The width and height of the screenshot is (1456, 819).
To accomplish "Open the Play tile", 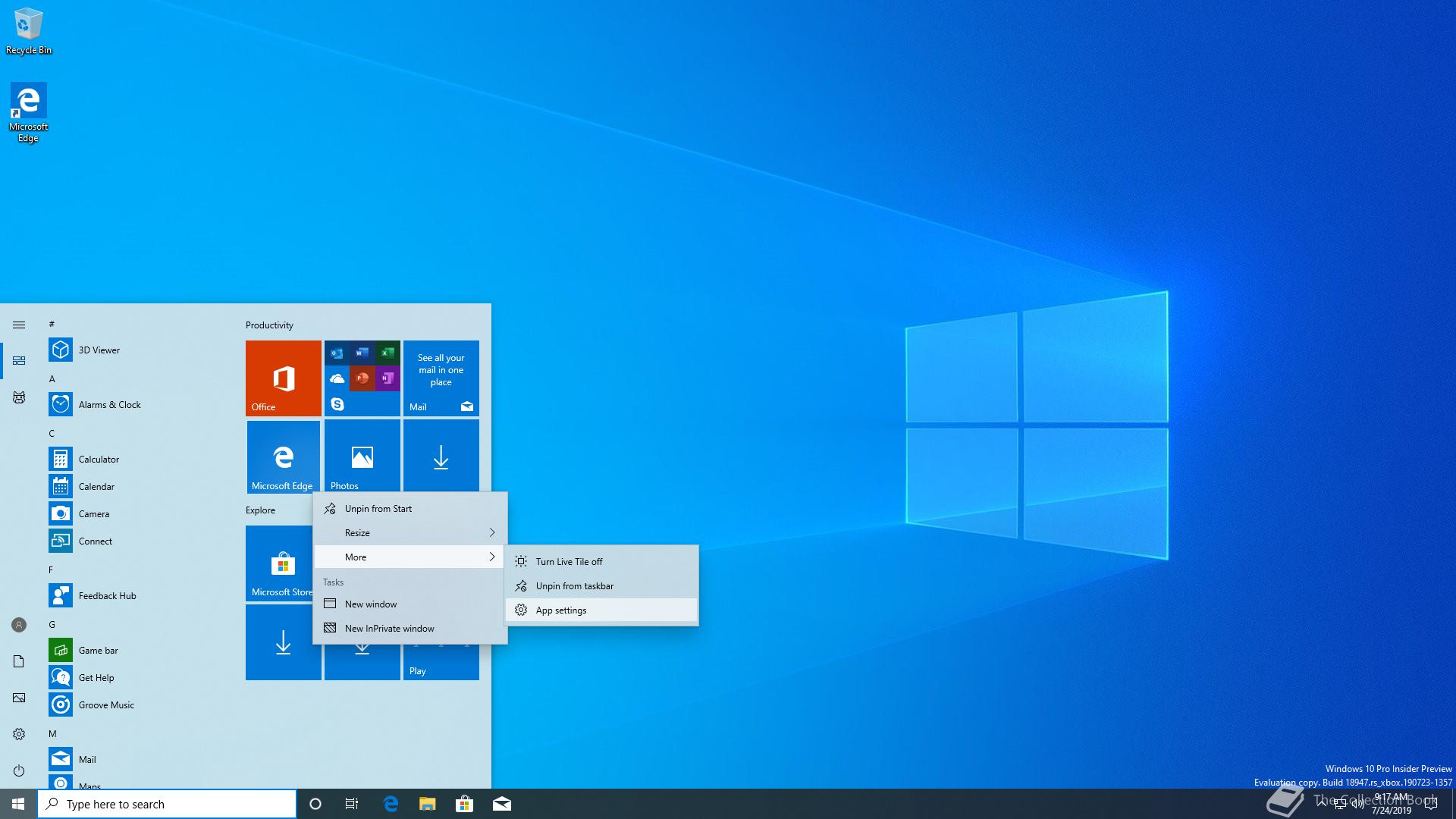I will [x=441, y=662].
